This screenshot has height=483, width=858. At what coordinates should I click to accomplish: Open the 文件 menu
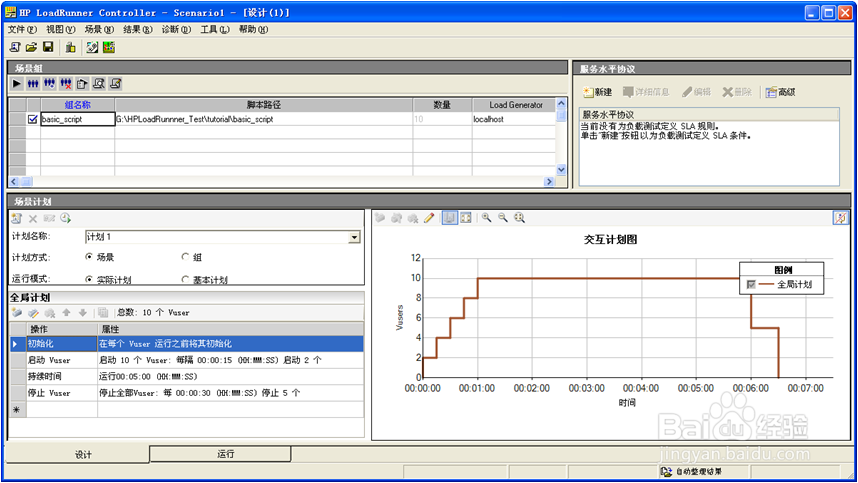(x=22, y=30)
